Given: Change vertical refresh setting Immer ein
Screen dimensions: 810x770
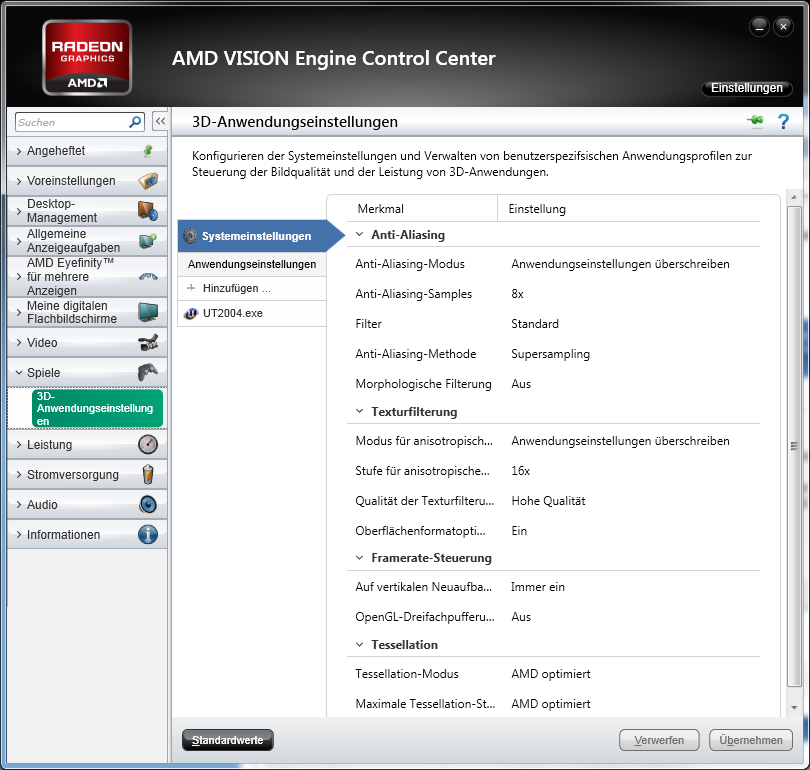Looking at the screenshot, I should coord(537,587).
